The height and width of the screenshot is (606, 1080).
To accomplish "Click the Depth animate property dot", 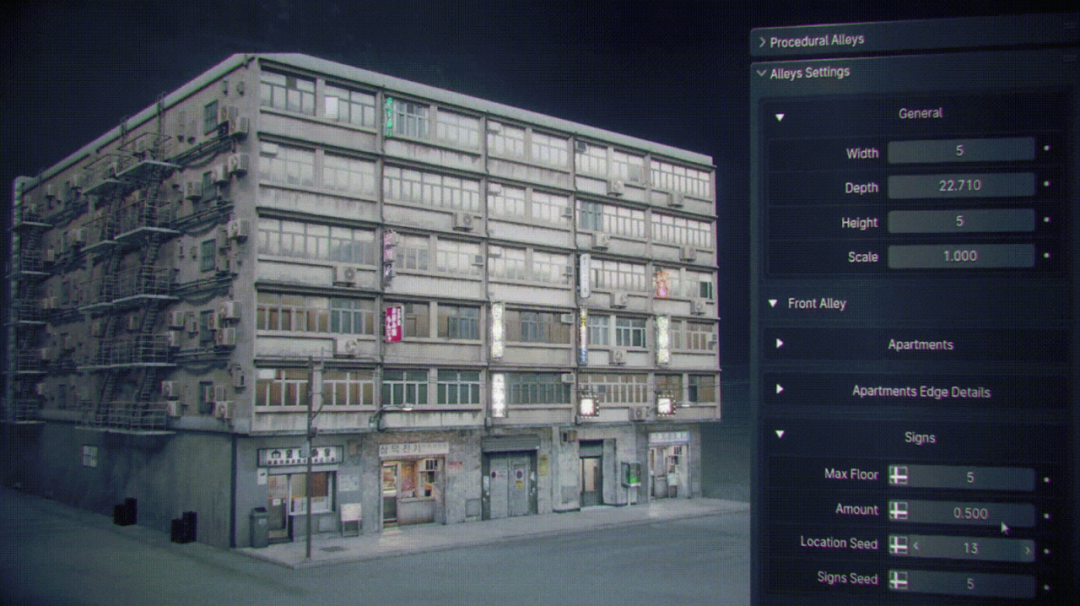I will point(1047,184).
